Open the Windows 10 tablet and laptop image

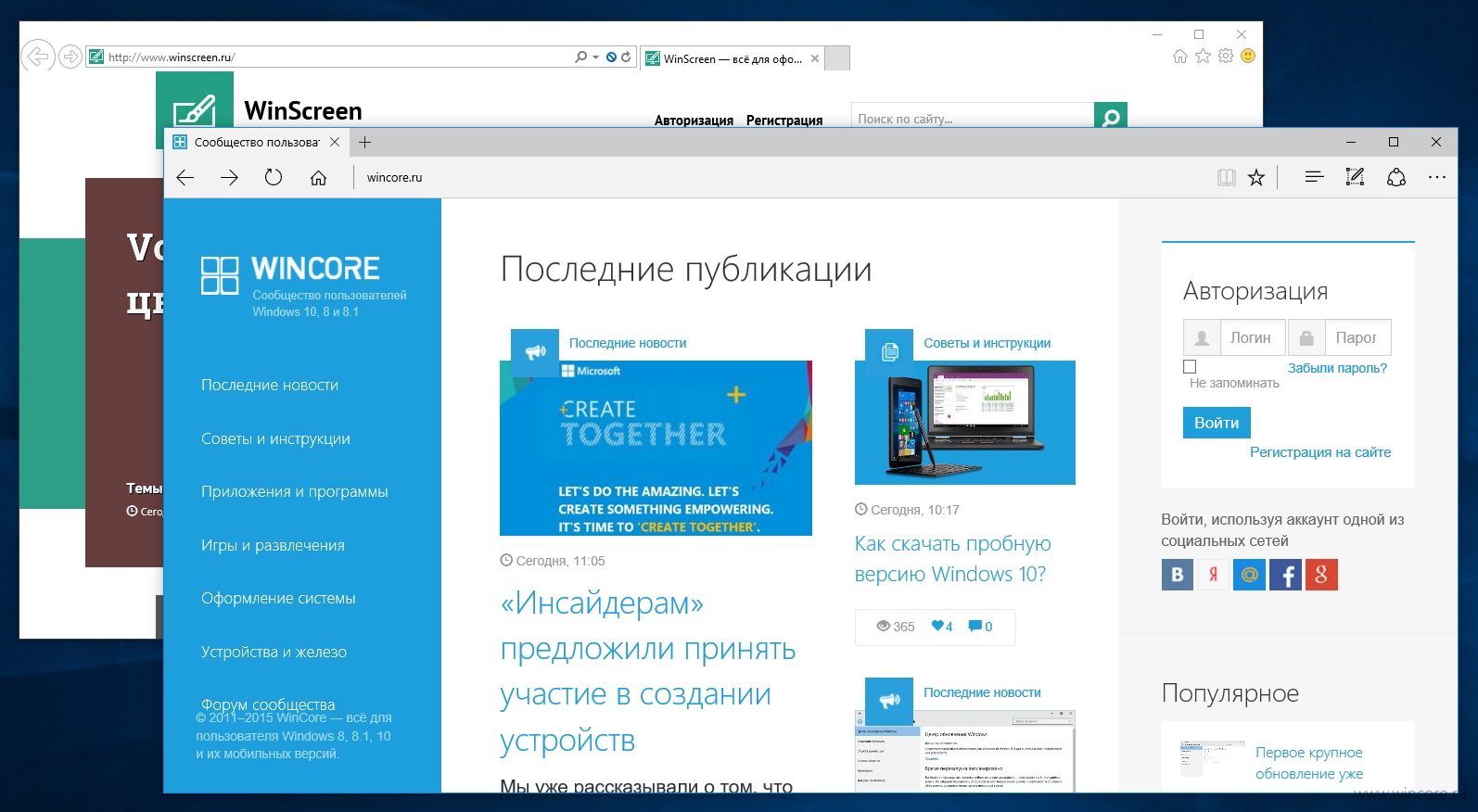pos(965,423)
